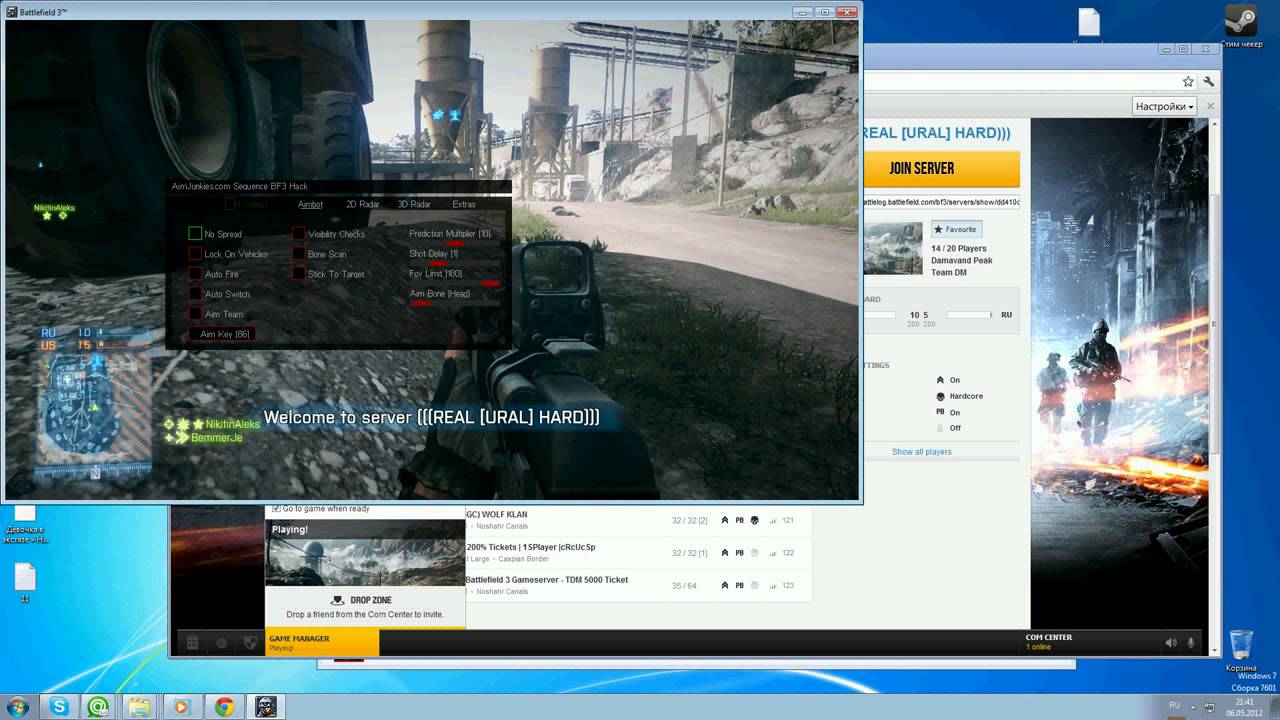Check the Visibility Checks box
The width and height of the screenshot is (1280, 720).
click(x=299, y=234)
